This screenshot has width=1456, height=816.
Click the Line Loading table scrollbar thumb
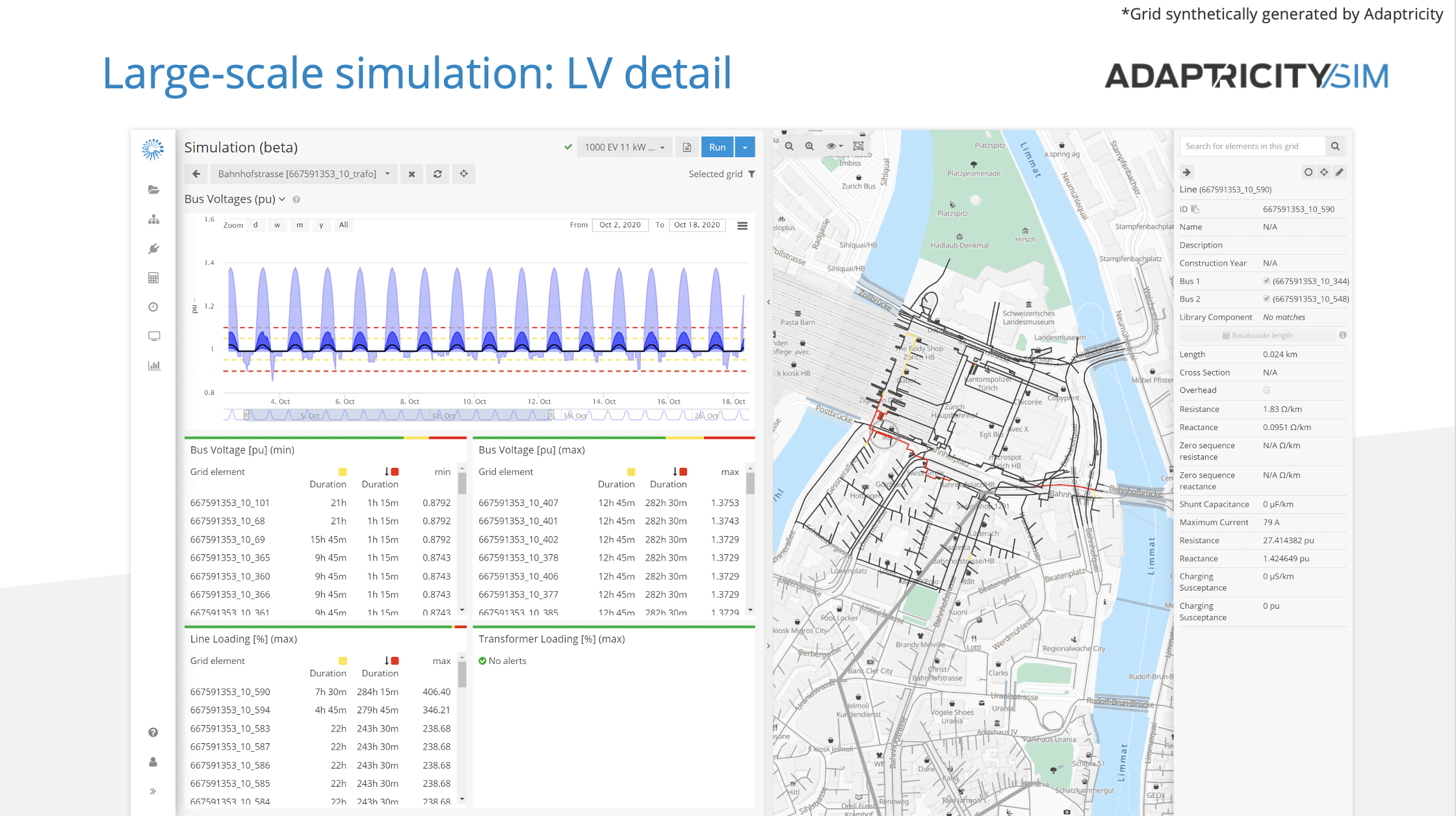coord(462,674)
